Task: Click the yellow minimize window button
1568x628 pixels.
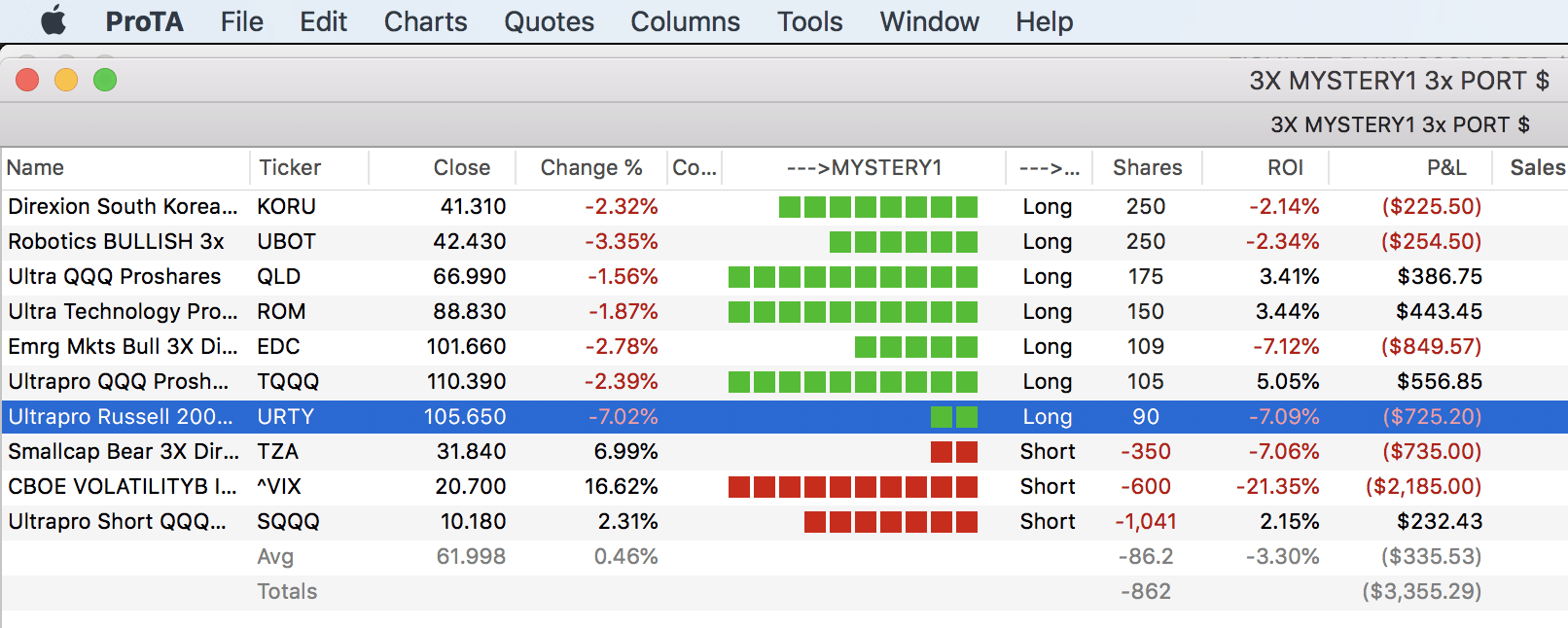Action: click(x=66, y=80)
